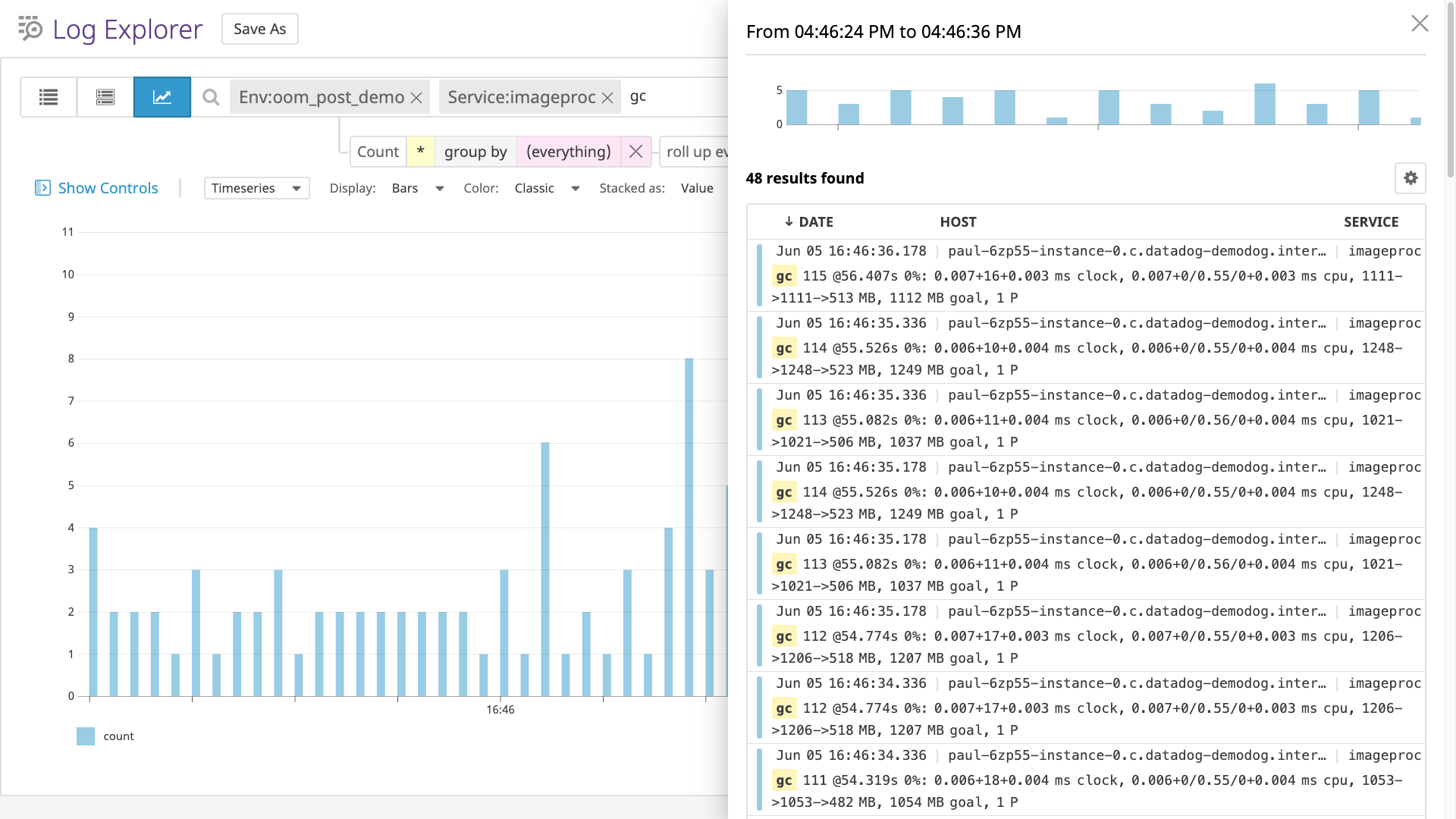Click the Count measure selector
The height and width of the screenshot is (819, 1456).
pos(378,151)
